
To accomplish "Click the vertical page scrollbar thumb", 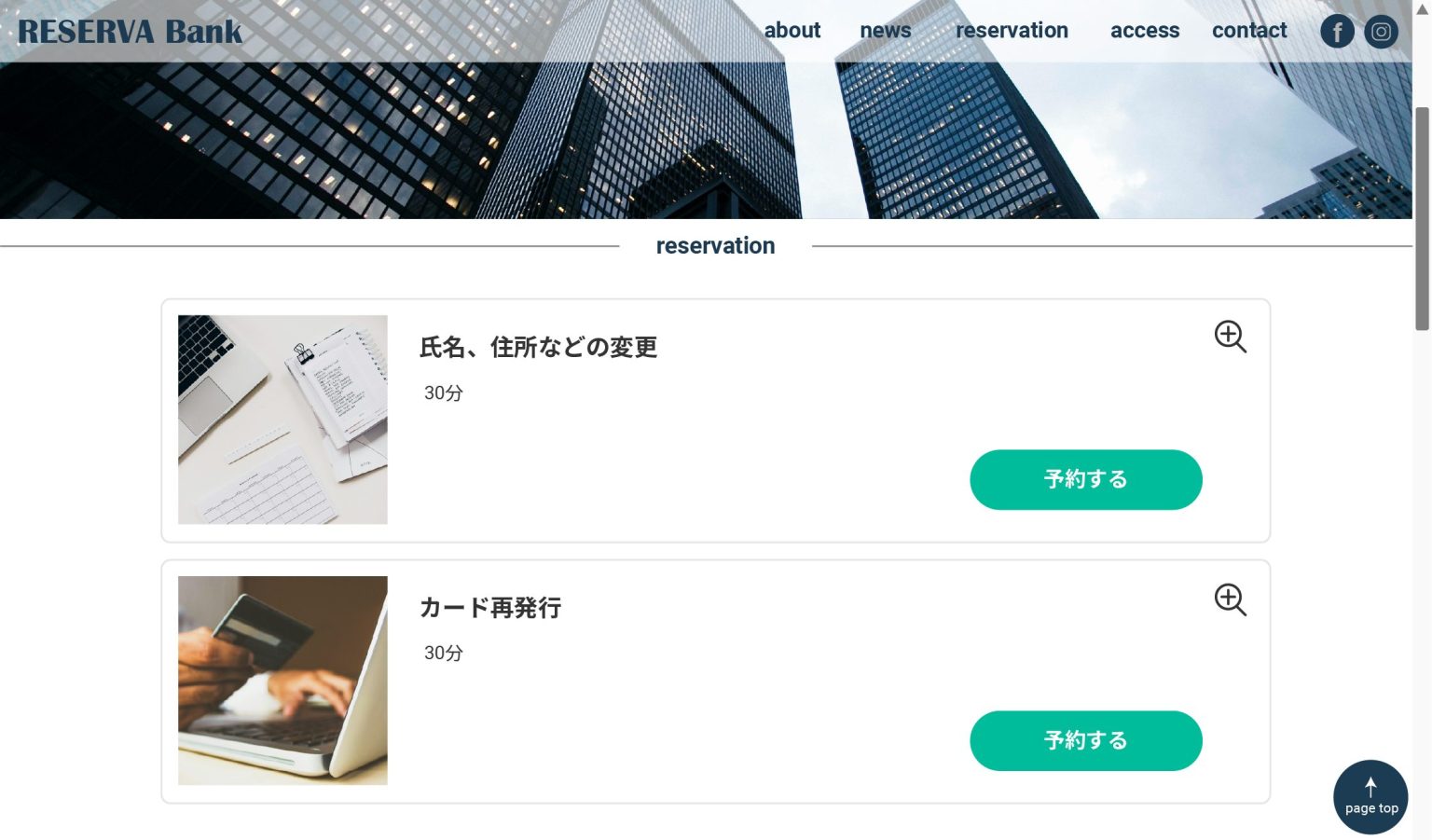I will 1422,219.
